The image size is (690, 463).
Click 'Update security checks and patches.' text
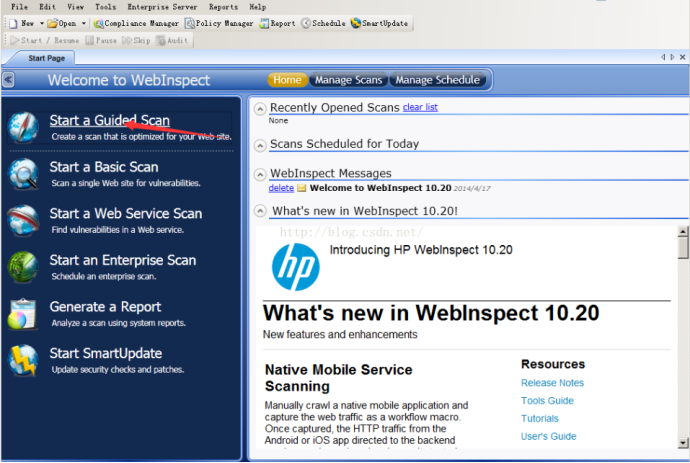click(x=117, y=370)
